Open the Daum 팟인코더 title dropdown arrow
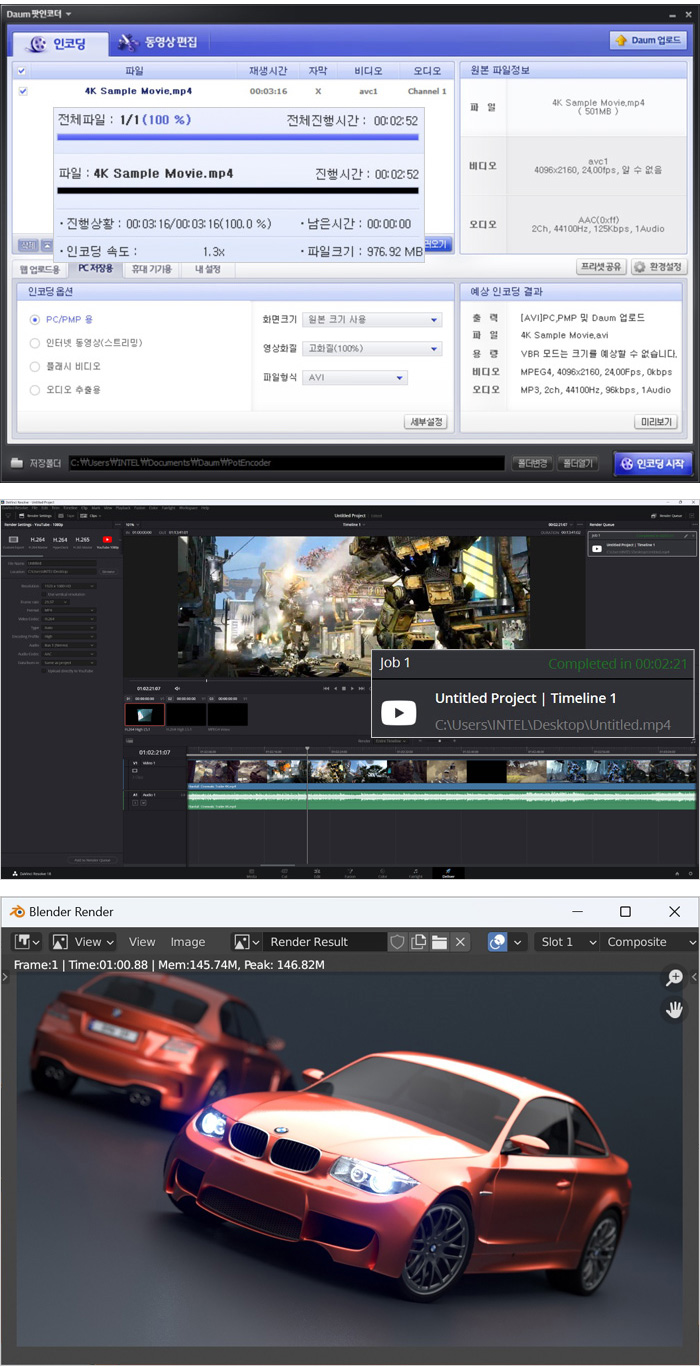 tap(66, 14)
